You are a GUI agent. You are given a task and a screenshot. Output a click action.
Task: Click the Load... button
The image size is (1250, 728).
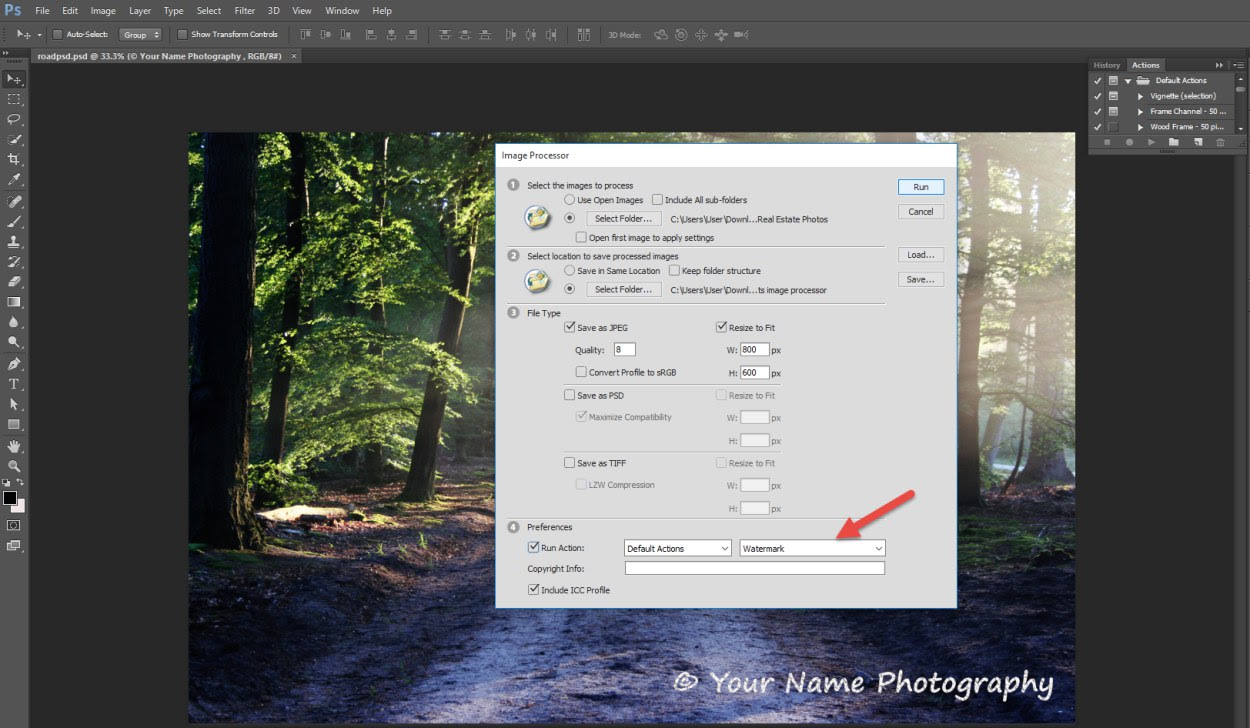pyautogui.click(x=921, y=255)
